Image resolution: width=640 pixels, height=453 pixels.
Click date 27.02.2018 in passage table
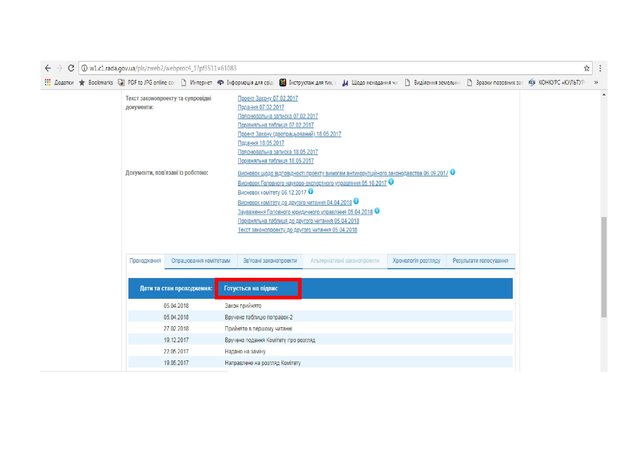pos(176,329)
